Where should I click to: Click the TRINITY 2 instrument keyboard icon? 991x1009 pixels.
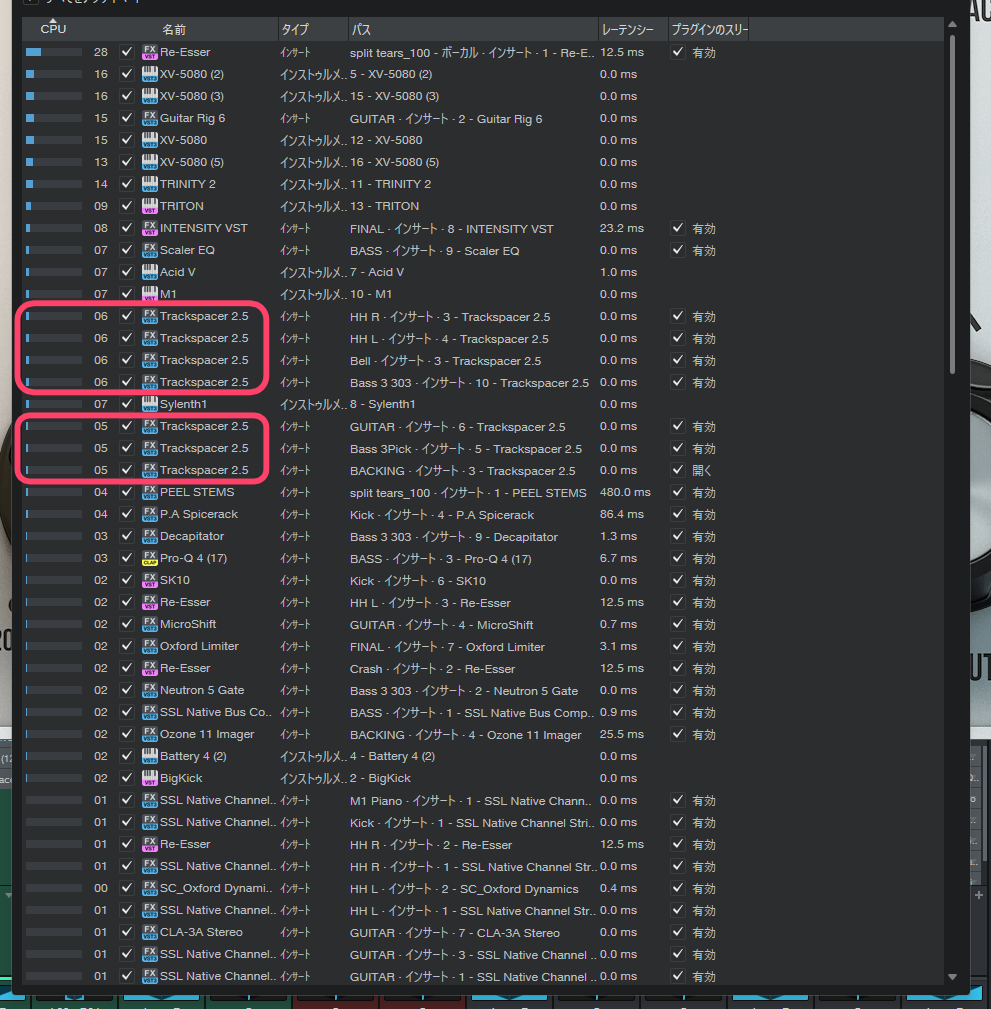[x=150, y=184]
